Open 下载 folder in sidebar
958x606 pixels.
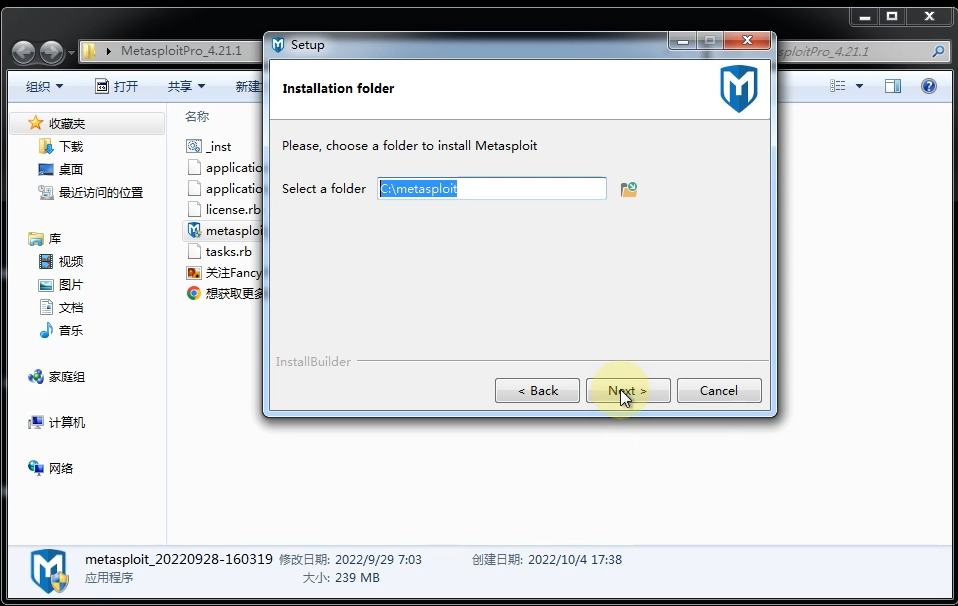(x=61, y=147)
